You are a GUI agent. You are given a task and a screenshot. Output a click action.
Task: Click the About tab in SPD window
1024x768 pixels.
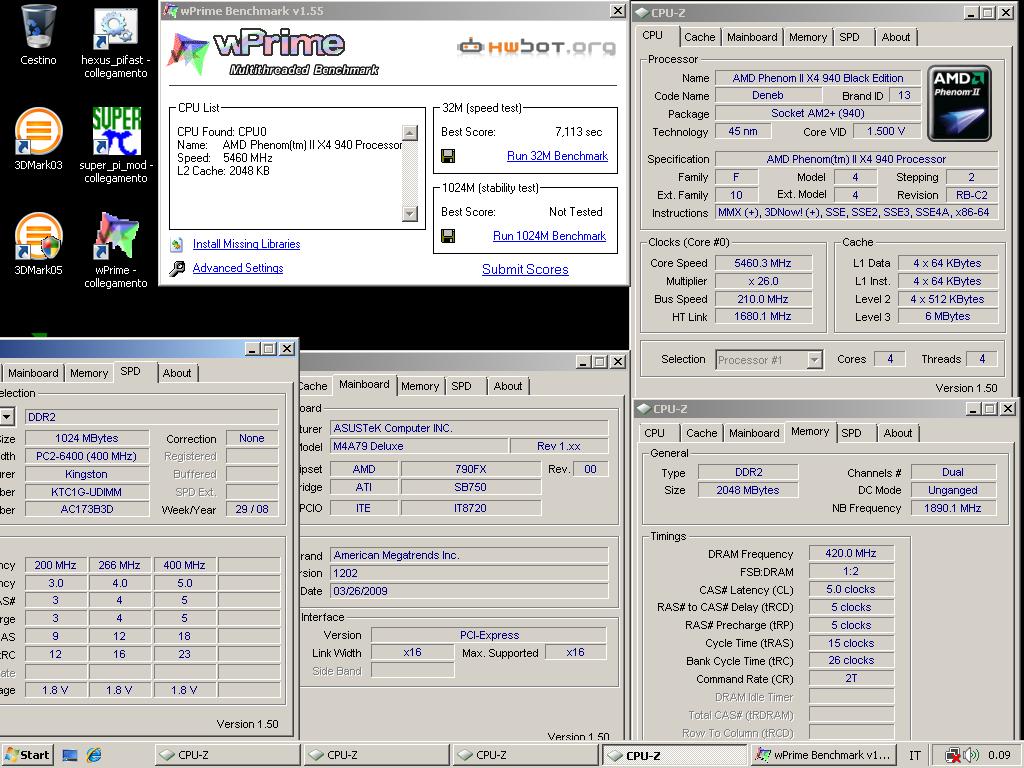(177, 373)
